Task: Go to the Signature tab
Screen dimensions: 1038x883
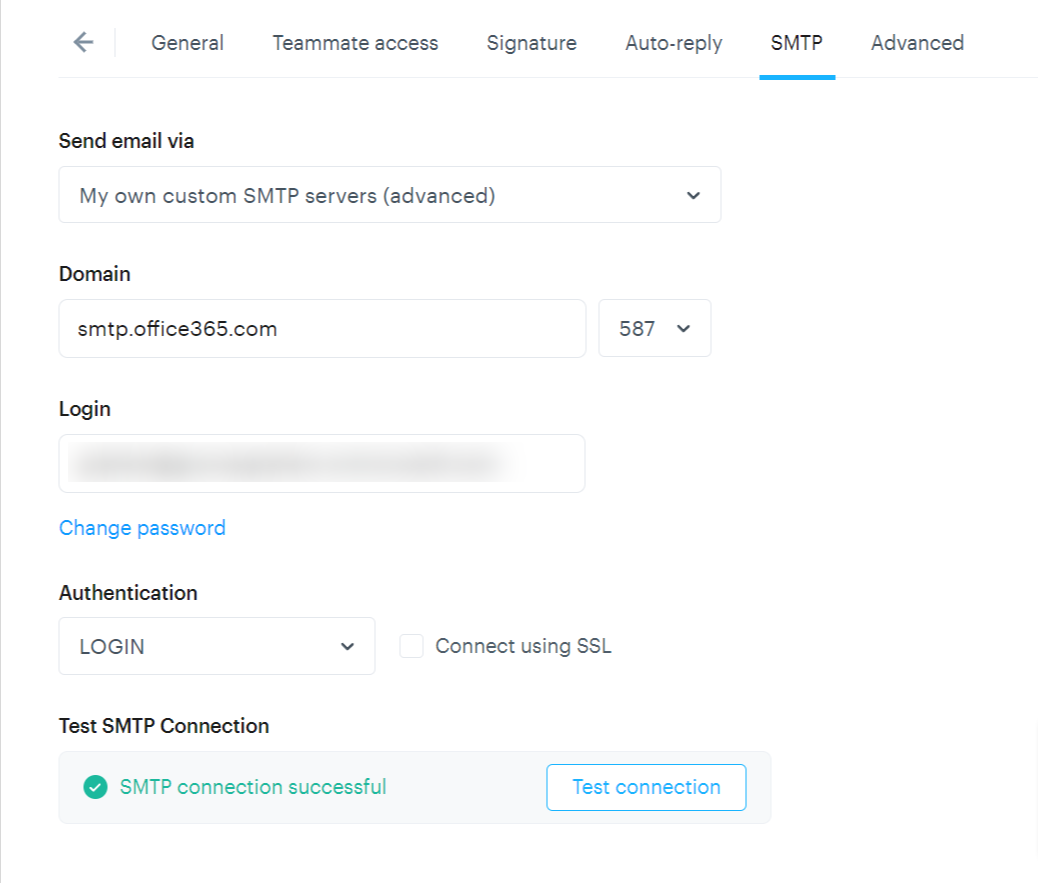Action: click(531, 43)
